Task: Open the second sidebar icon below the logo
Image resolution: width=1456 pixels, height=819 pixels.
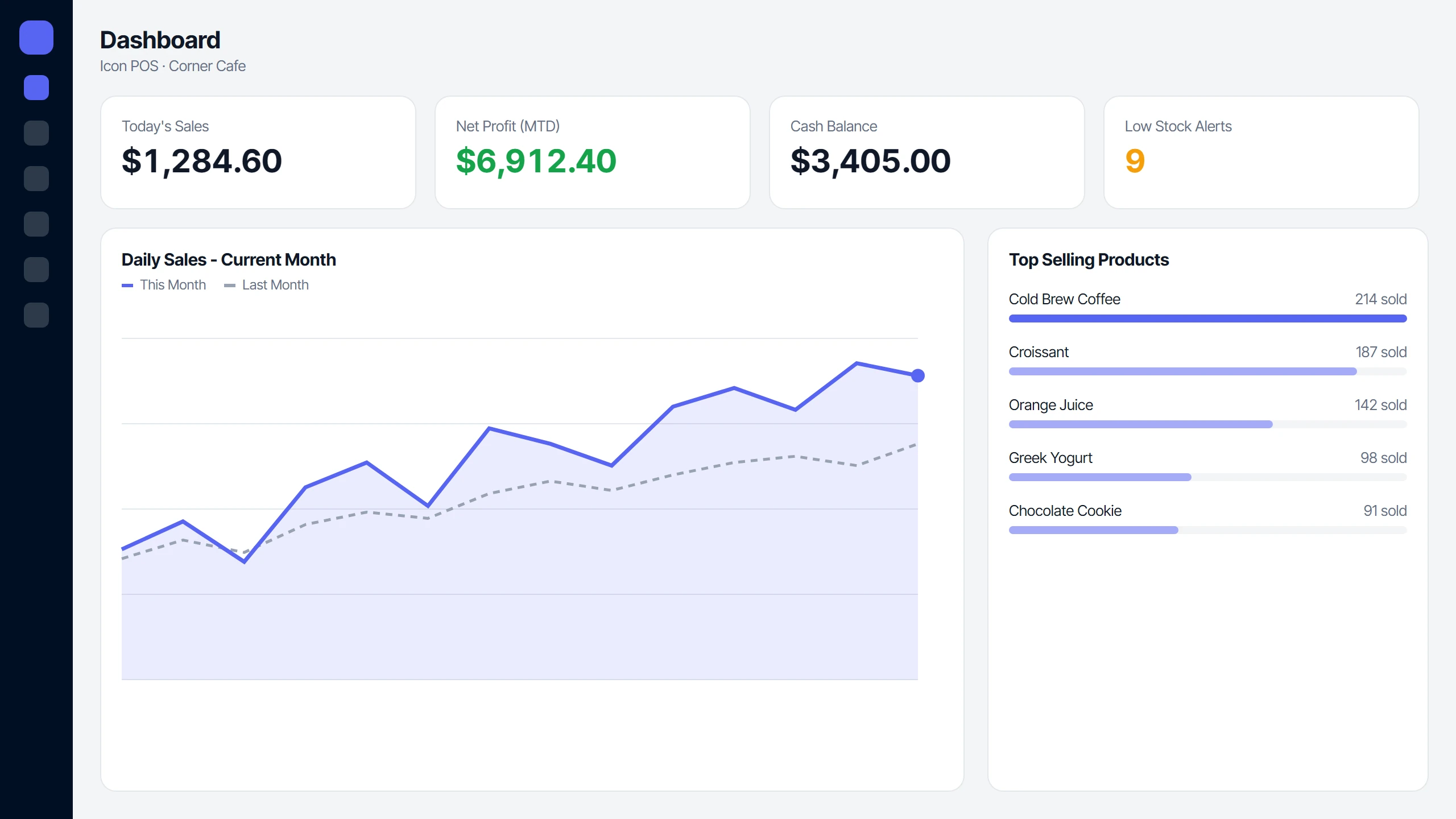Action: click(36, 133)
